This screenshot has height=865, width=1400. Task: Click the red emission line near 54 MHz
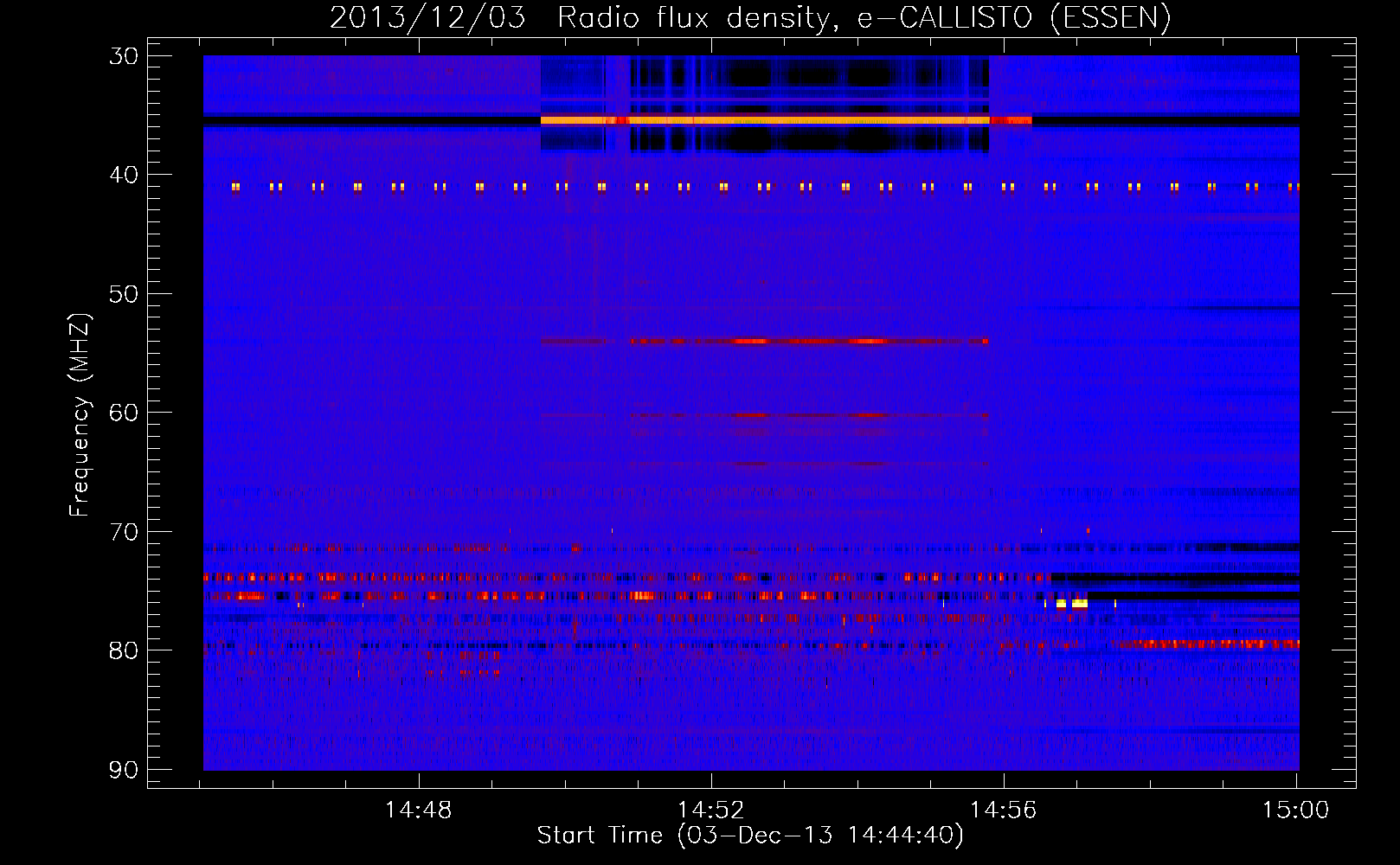[x=765, y=341]
